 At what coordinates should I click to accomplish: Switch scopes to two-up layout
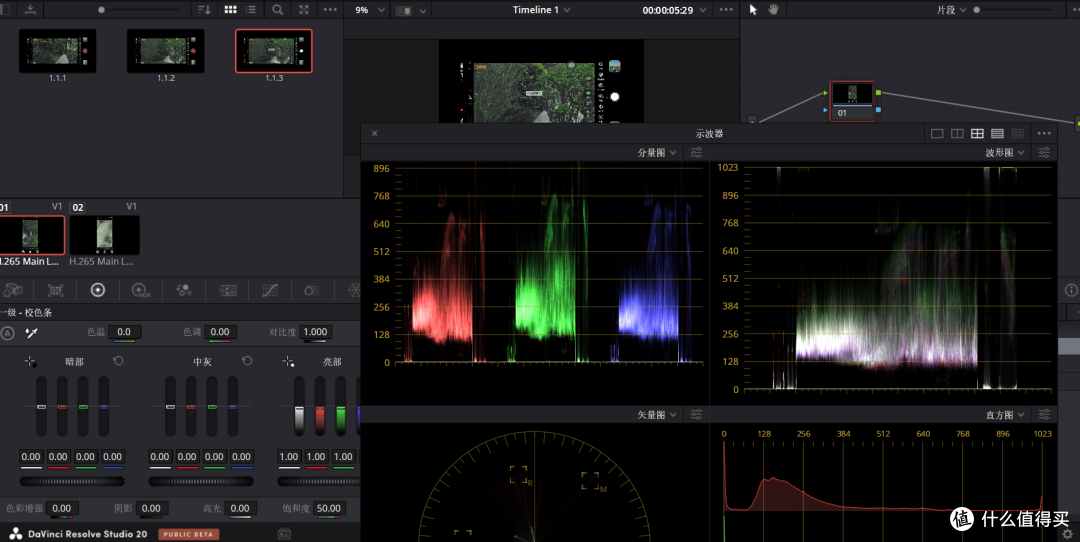click(957, 134)
